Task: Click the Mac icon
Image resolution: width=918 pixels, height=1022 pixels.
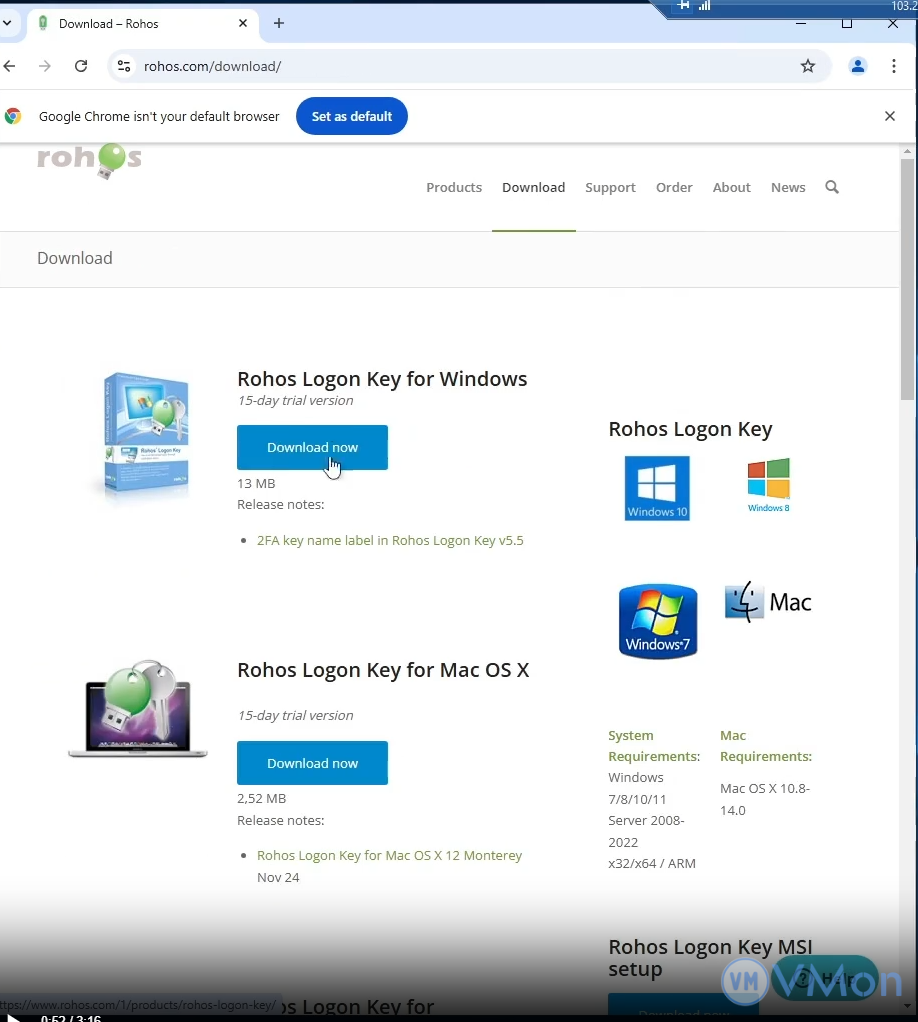Action: click(768, 602)
